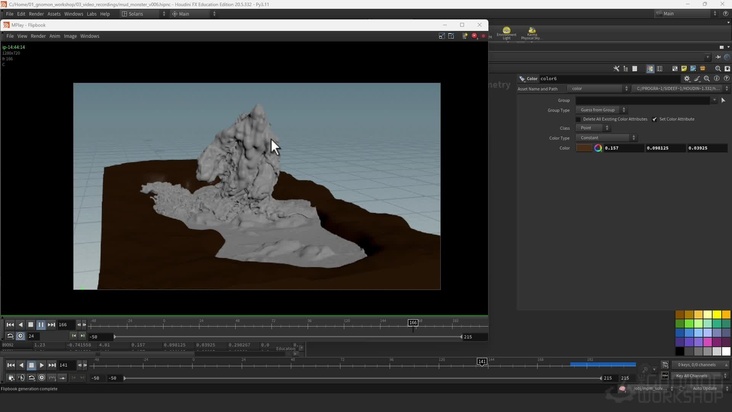
Task: Enable Delete All Existing Color Attributes
Action: click(x=578, y=119)
